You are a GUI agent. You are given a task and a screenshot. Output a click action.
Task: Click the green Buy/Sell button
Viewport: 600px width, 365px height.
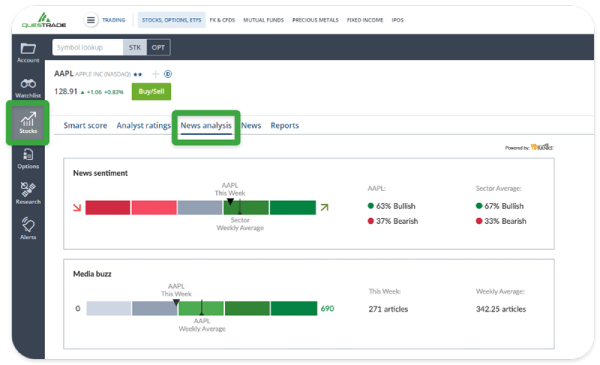point(152,91)
